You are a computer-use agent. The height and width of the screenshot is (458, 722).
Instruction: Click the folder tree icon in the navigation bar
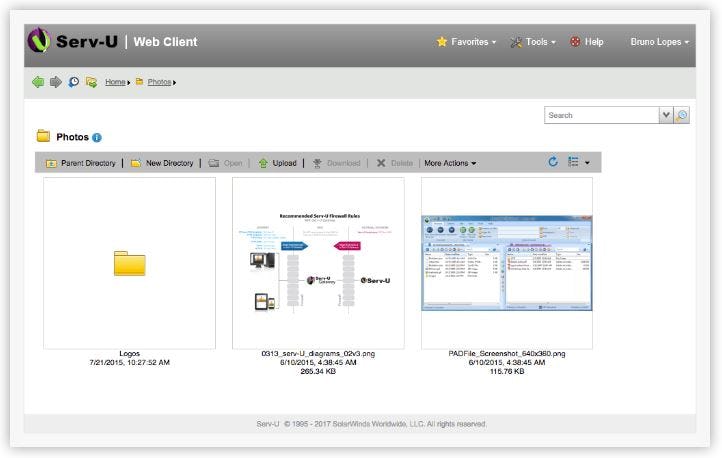point(91,82)
